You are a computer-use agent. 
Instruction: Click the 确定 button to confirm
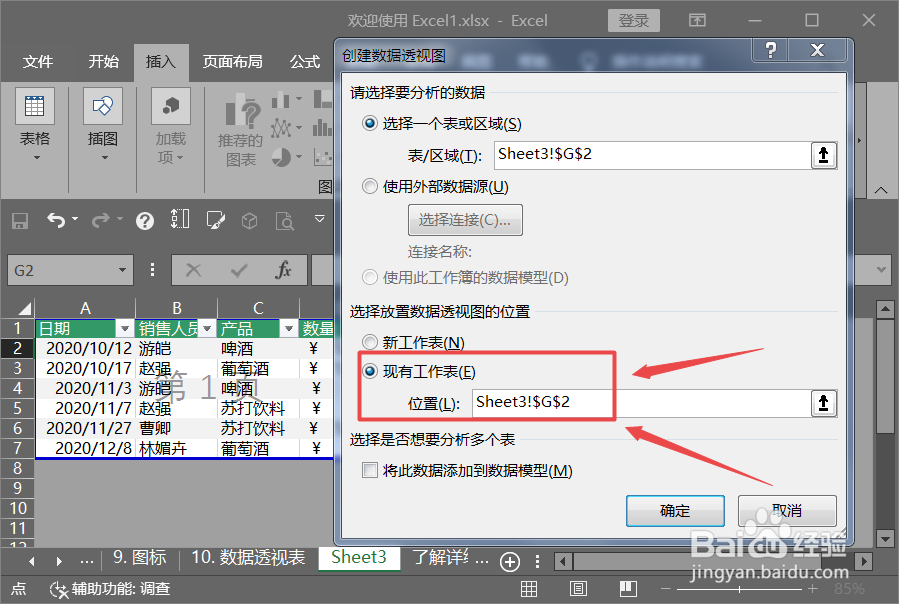coord(675,510)
